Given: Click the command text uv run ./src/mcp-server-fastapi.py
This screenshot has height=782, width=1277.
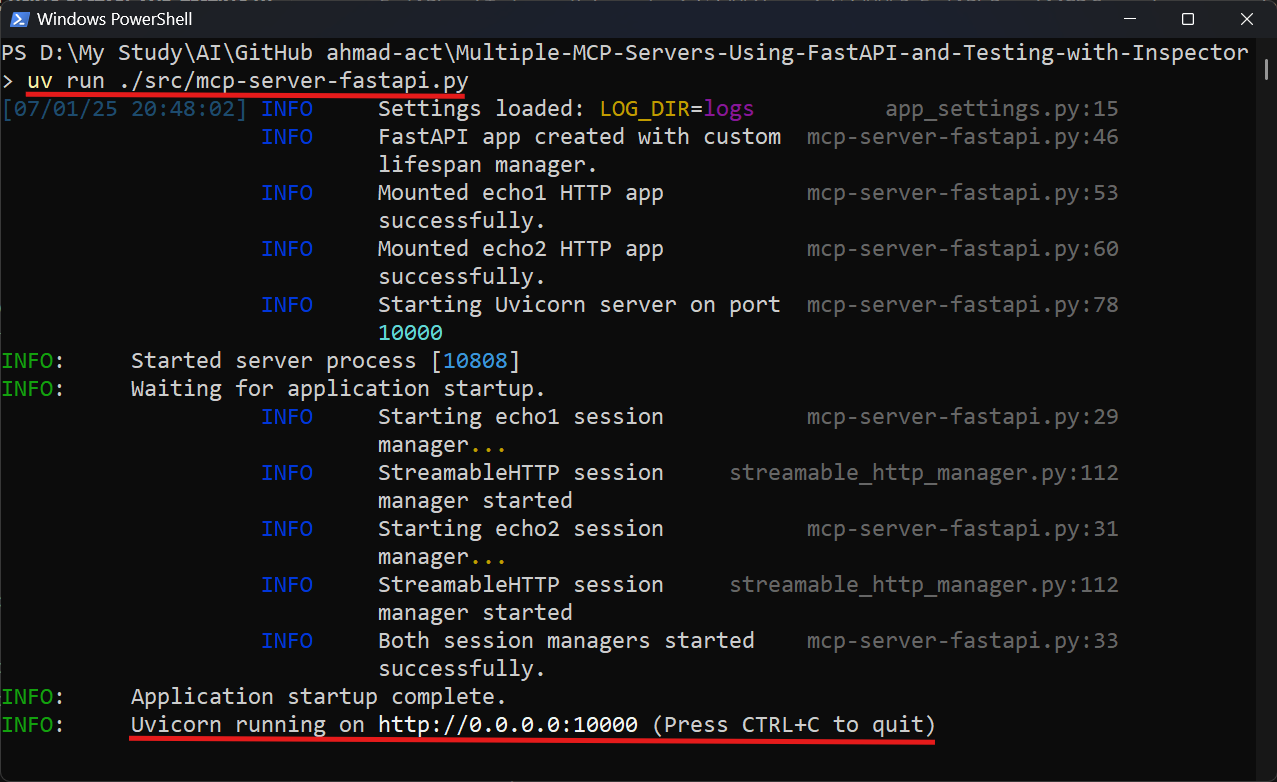Looking at the screenshot, I should click(x=248, y=80).
